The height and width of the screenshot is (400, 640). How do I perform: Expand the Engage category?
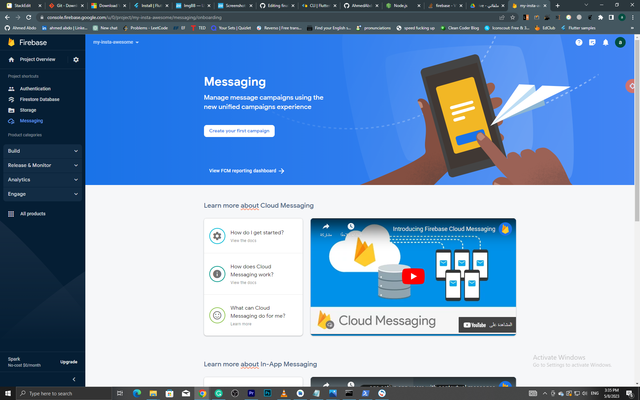click(x=42, y=194)
